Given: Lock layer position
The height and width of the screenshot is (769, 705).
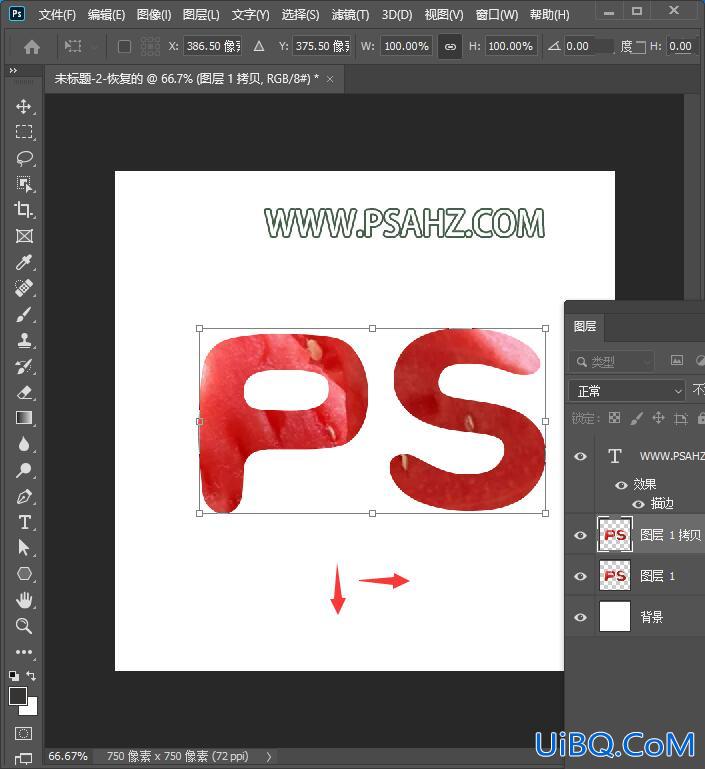Looking at the screenshot, I should pos(658,418).
